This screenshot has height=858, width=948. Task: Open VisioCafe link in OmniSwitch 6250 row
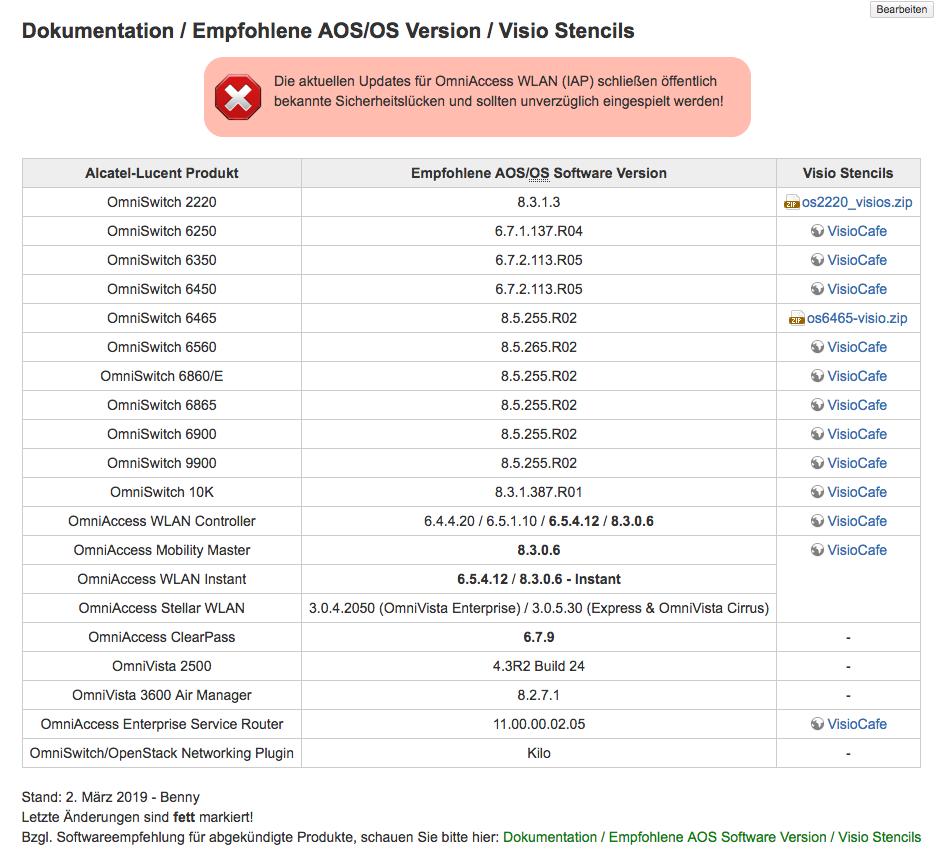[857, 231]
